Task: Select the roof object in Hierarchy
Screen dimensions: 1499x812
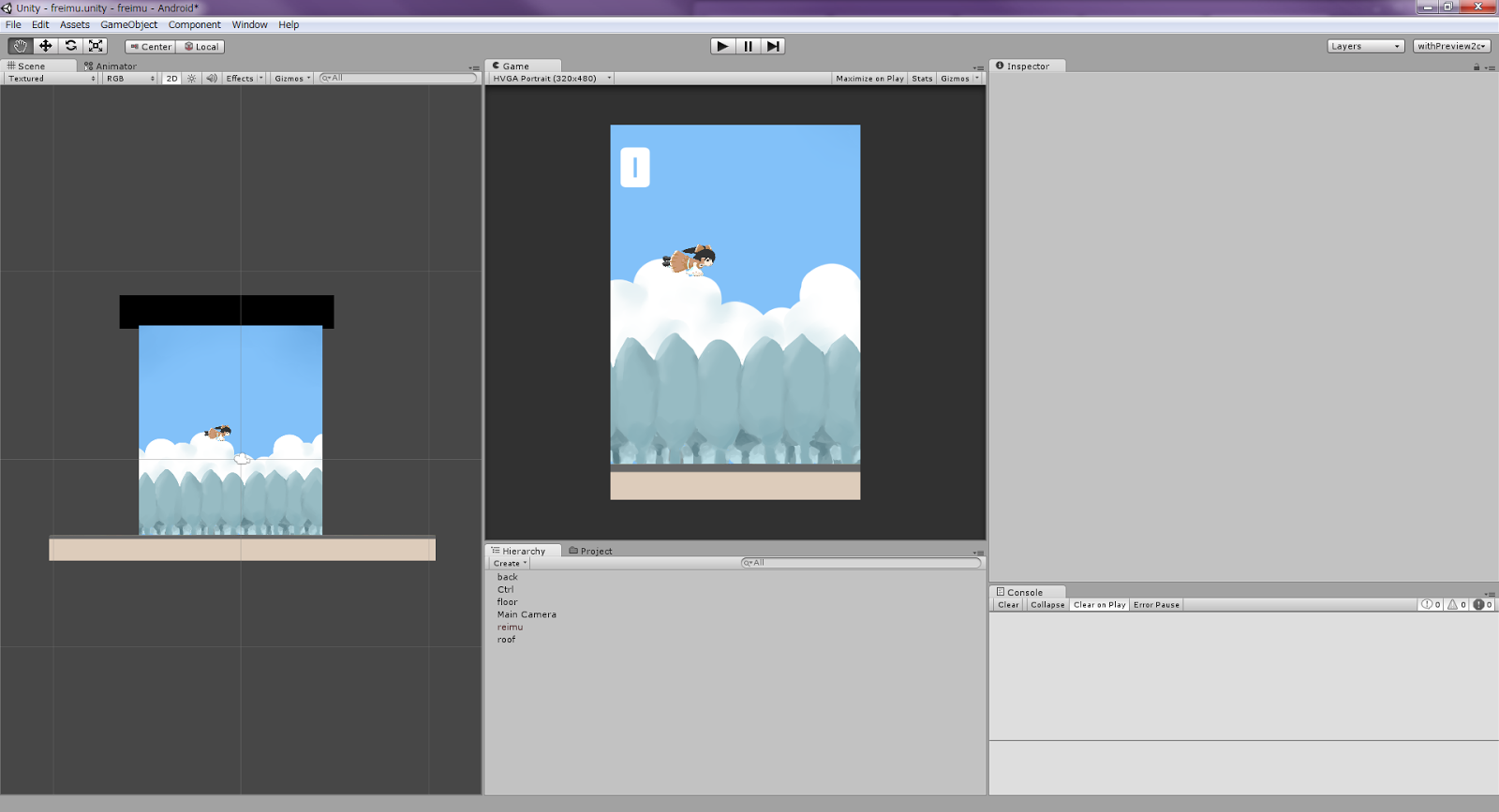Action: [x=506, y=640]
